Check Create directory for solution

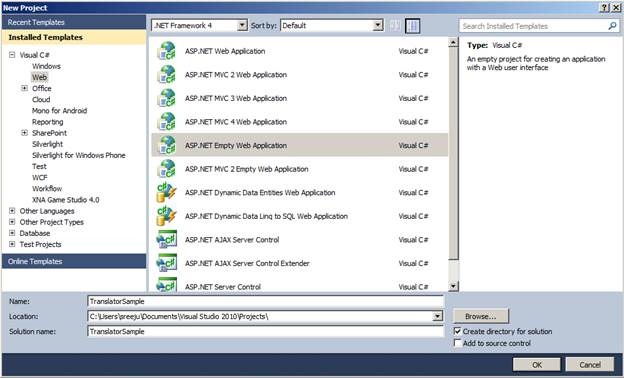458,331
